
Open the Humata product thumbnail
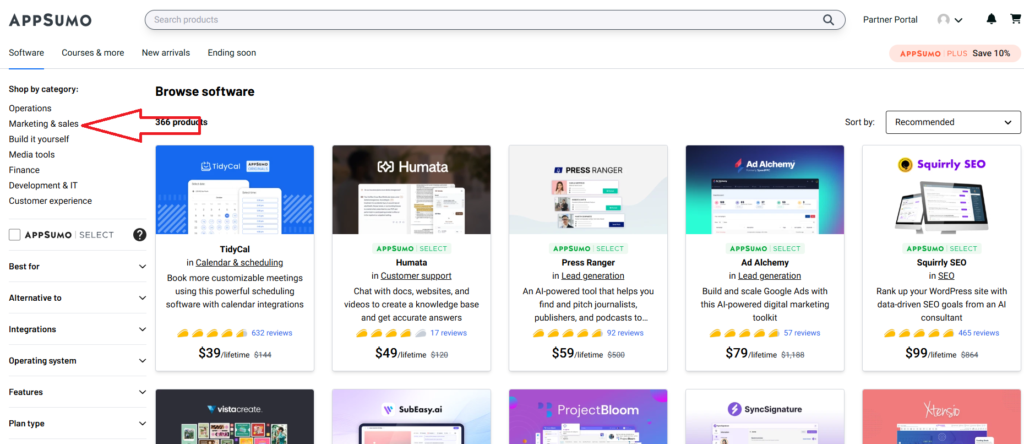pos(411,189)
